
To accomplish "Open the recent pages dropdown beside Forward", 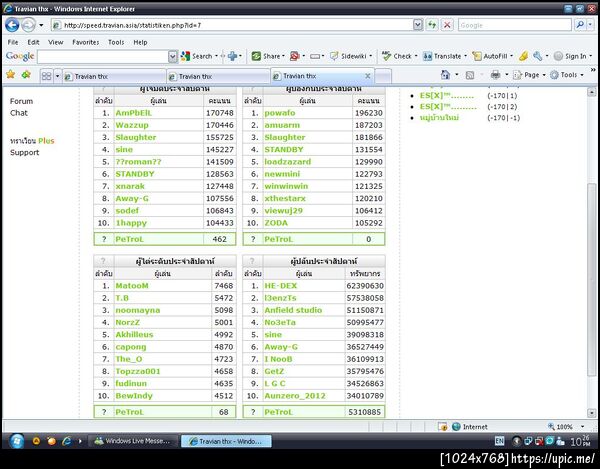I will point(41,25).
